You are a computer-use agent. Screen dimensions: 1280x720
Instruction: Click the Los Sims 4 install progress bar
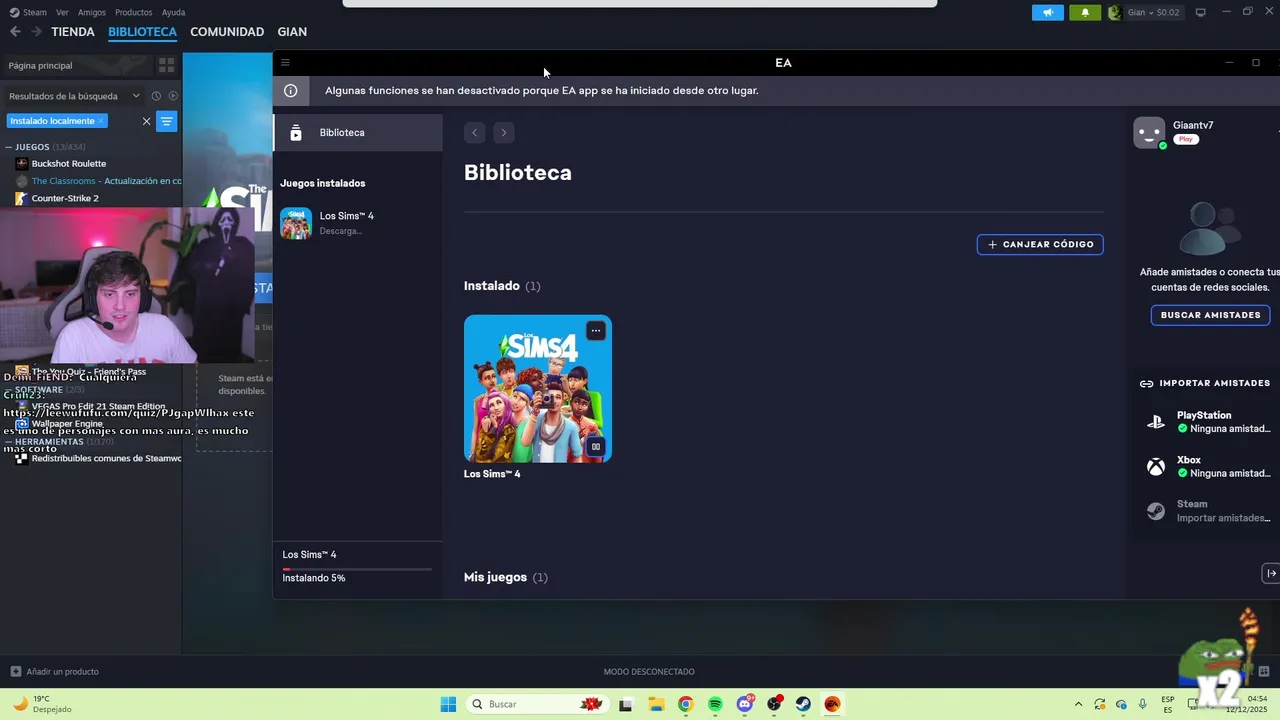(x=357, y=569)
